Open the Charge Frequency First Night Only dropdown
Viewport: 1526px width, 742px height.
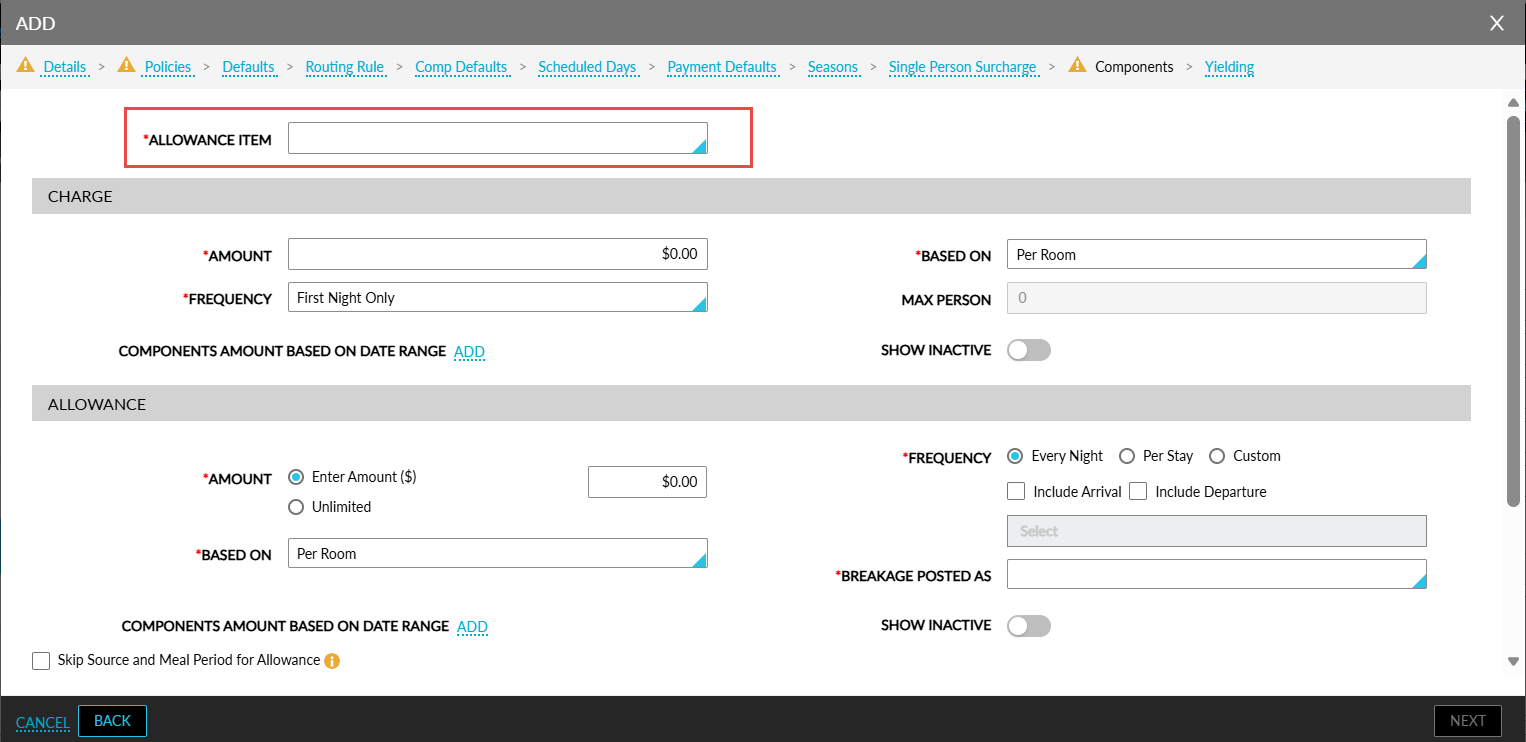pos(497,298)
